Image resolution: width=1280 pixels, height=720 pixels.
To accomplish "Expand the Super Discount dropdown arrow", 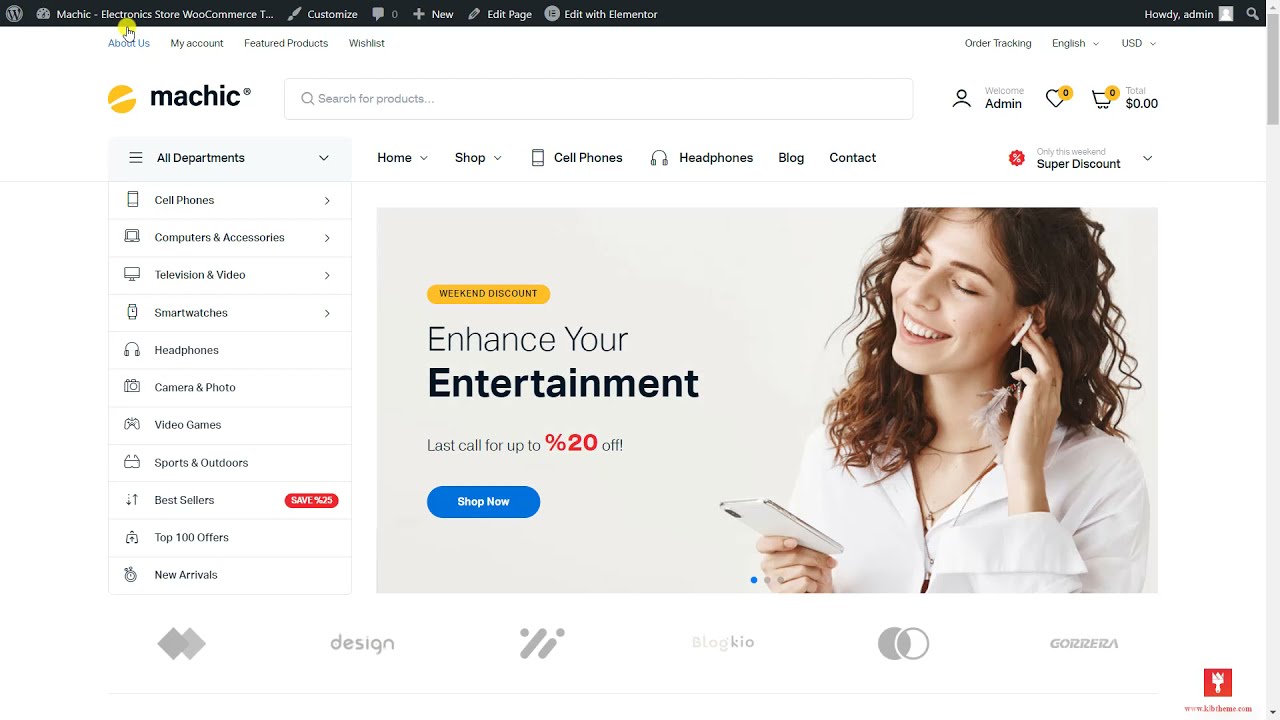I will [1147, 158].
